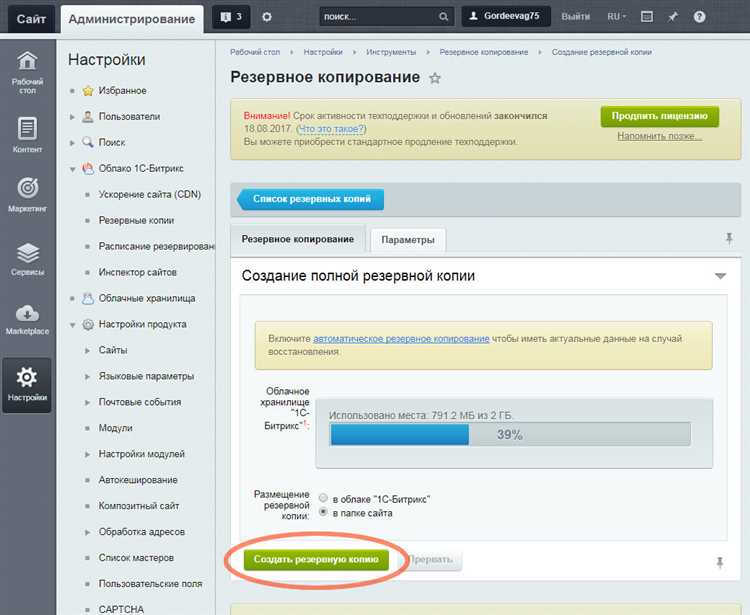This screenshot has height=615, width=750.
Task: Select the Параметры tab
Action: tap(408, 240)
